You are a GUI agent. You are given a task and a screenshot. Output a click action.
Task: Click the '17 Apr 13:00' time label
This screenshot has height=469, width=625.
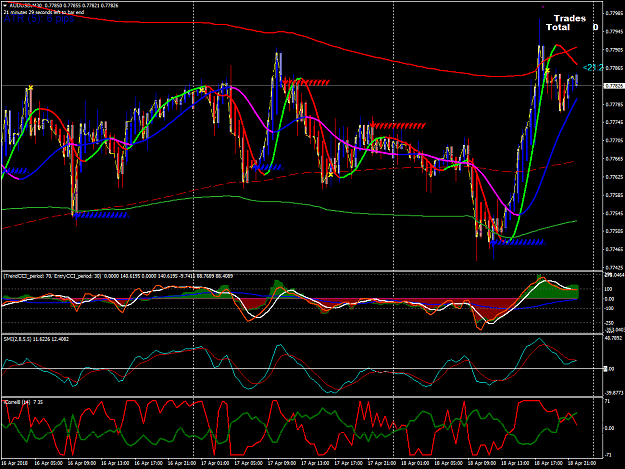315,463
